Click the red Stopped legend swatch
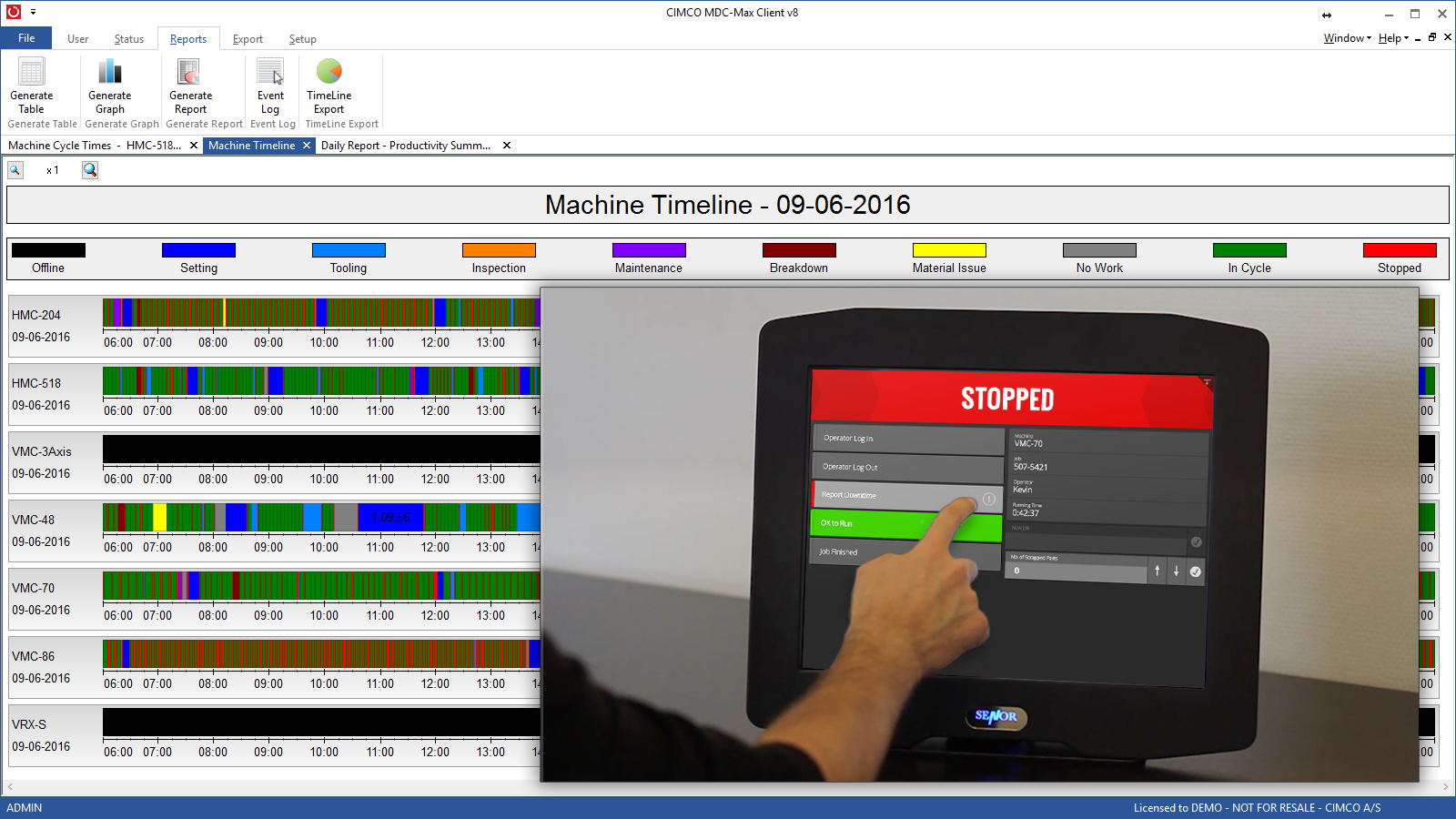 coord(1400,250)
